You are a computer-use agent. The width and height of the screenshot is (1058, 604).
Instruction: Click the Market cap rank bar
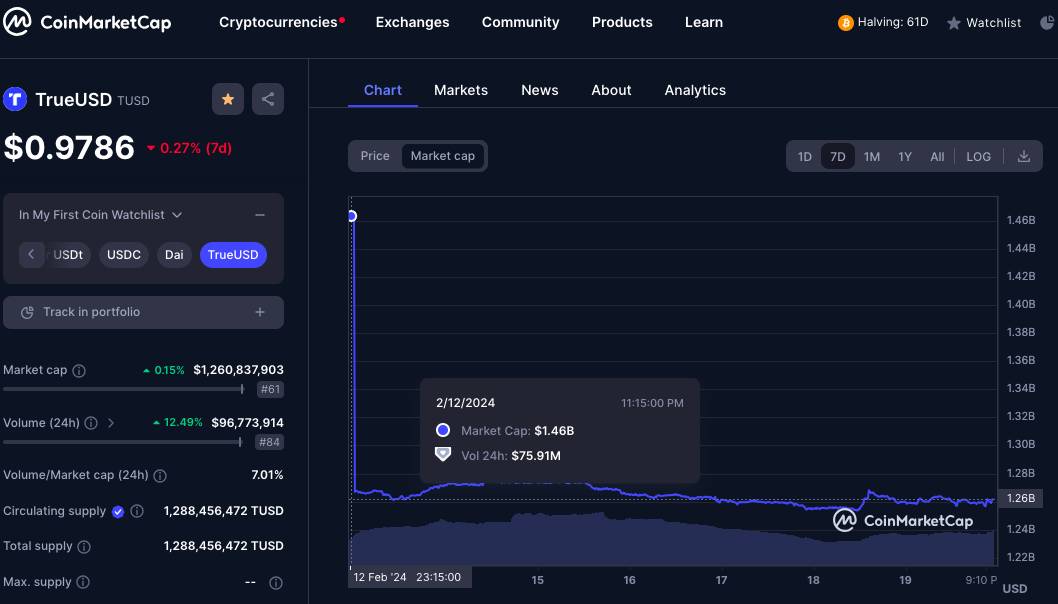[123, 389]
